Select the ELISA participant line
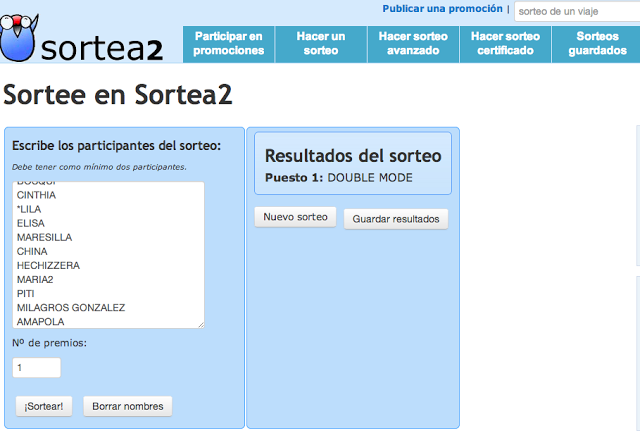Image resolution: width=640 pixels, height=445 pixels. click(x=31, y=223)
